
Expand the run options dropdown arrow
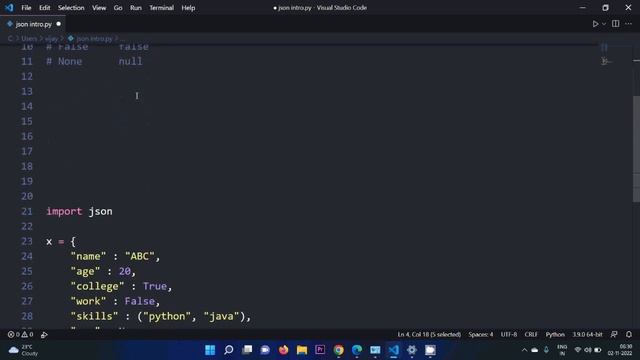604,24
